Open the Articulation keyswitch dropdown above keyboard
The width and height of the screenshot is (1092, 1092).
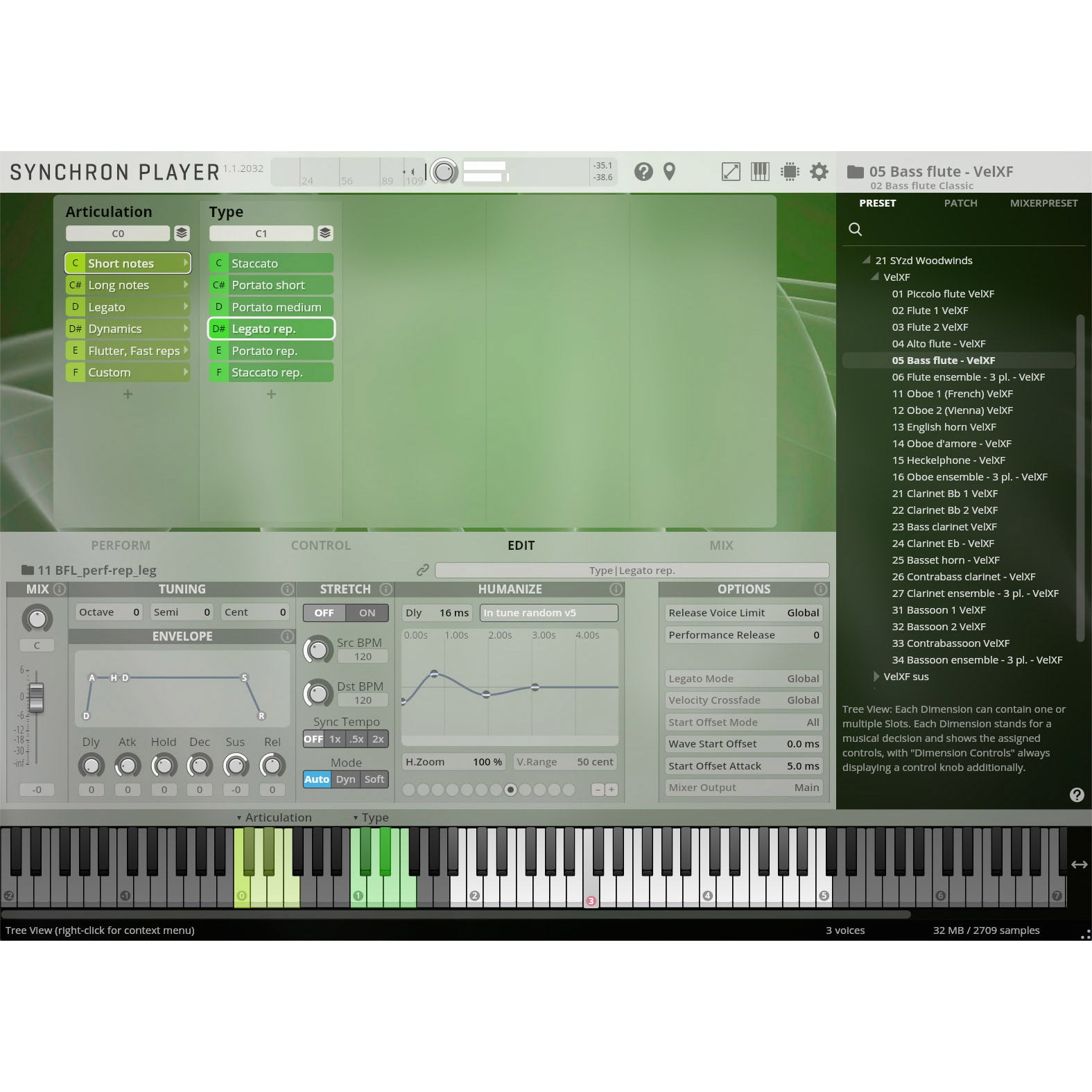[x=273, y=817]
